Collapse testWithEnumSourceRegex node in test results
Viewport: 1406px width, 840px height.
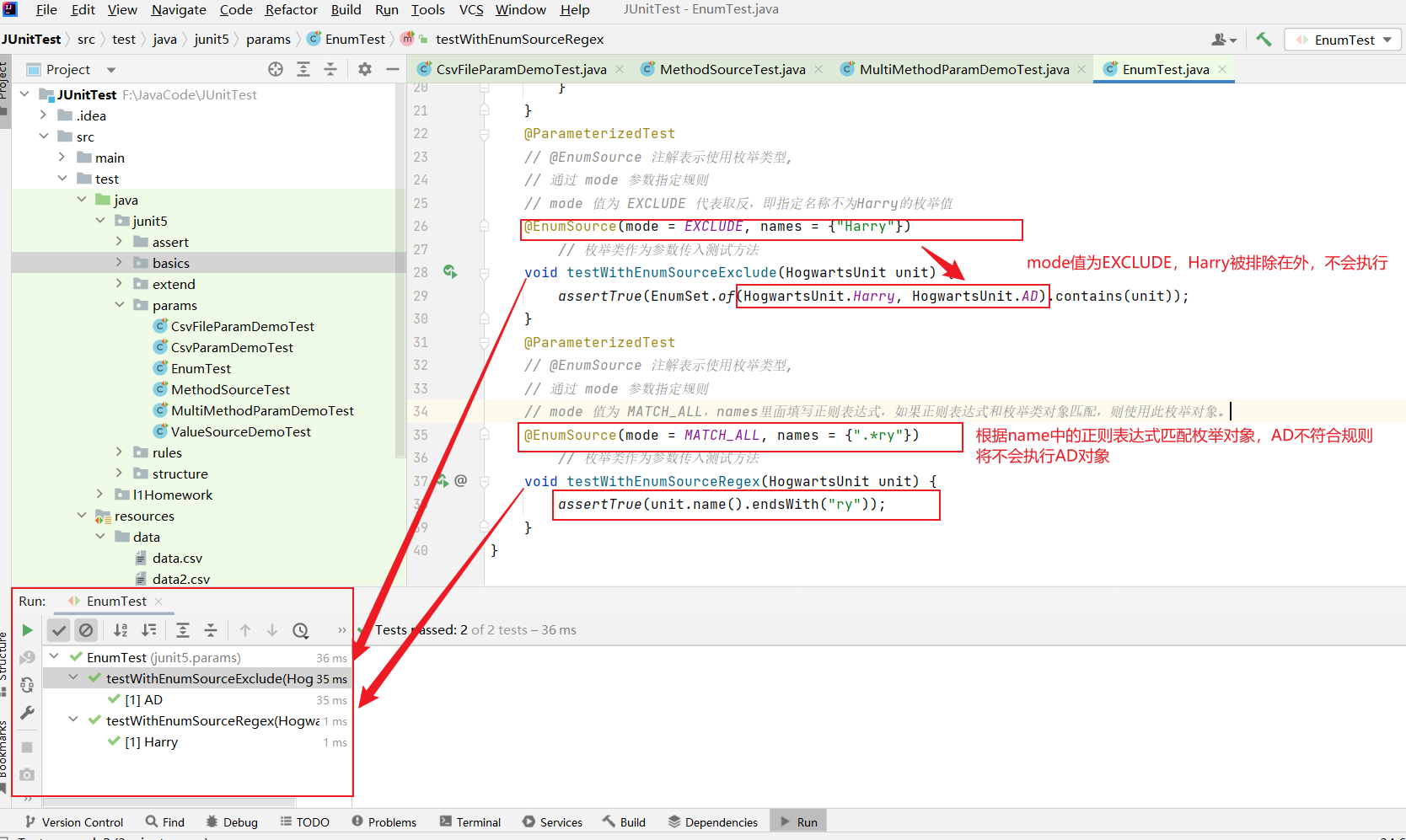tap(73, 720)
